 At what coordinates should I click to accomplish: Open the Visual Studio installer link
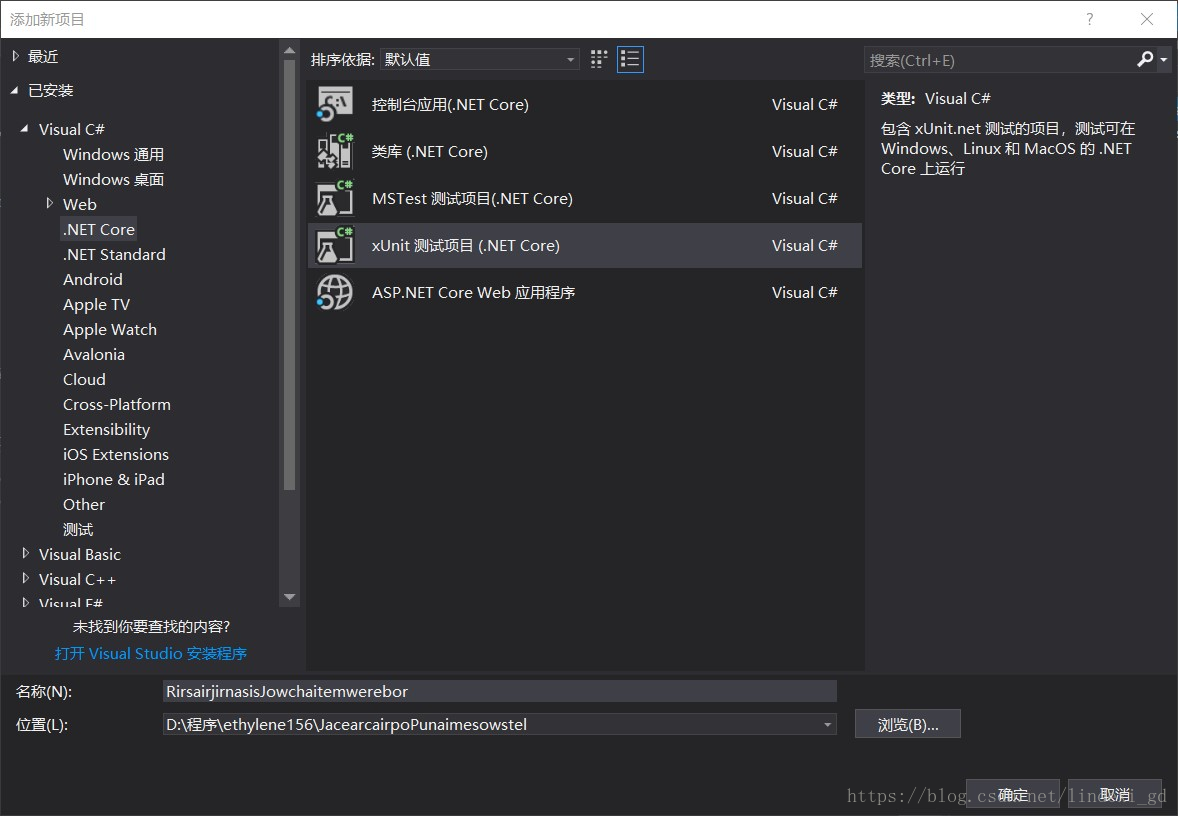(x=150, y=653)
